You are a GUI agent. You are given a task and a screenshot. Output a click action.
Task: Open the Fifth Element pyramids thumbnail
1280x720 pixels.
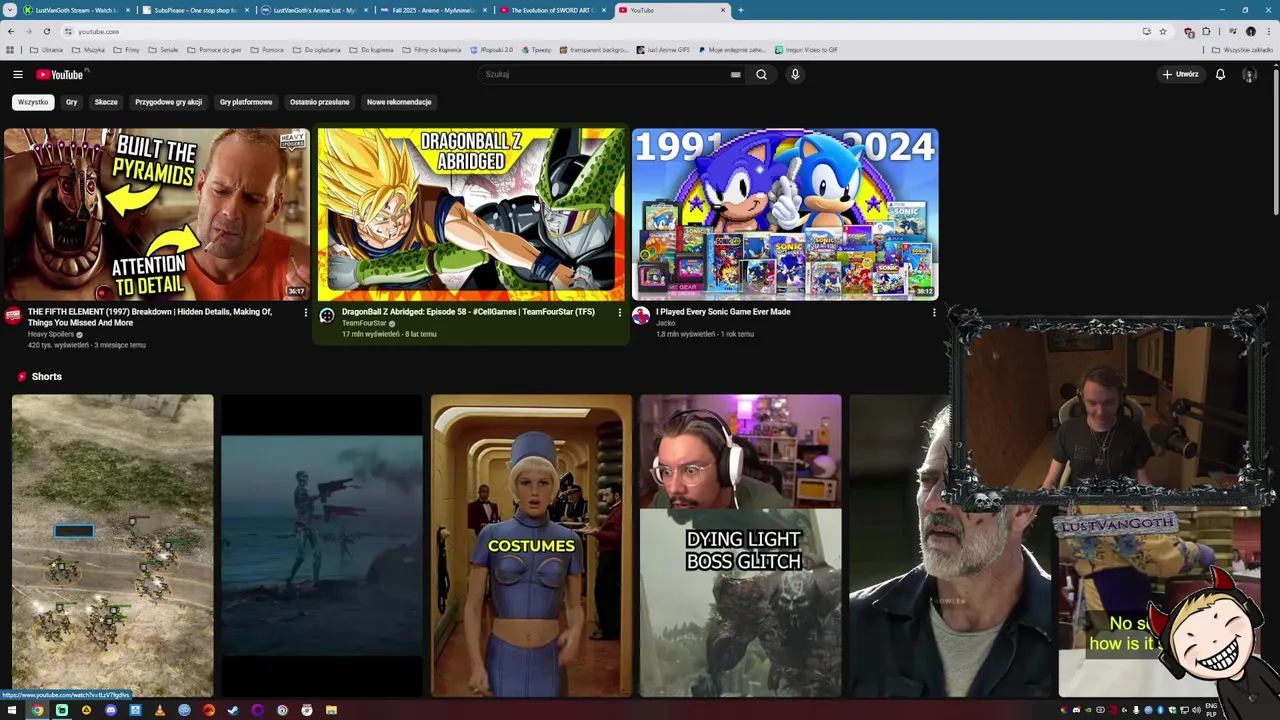click(x=157, y=214)
